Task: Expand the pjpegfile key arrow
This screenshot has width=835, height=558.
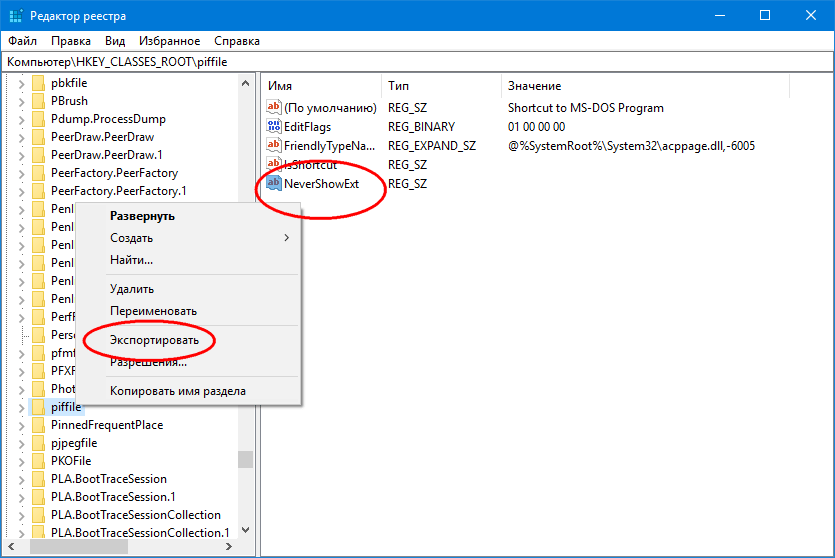Action: 21,443
